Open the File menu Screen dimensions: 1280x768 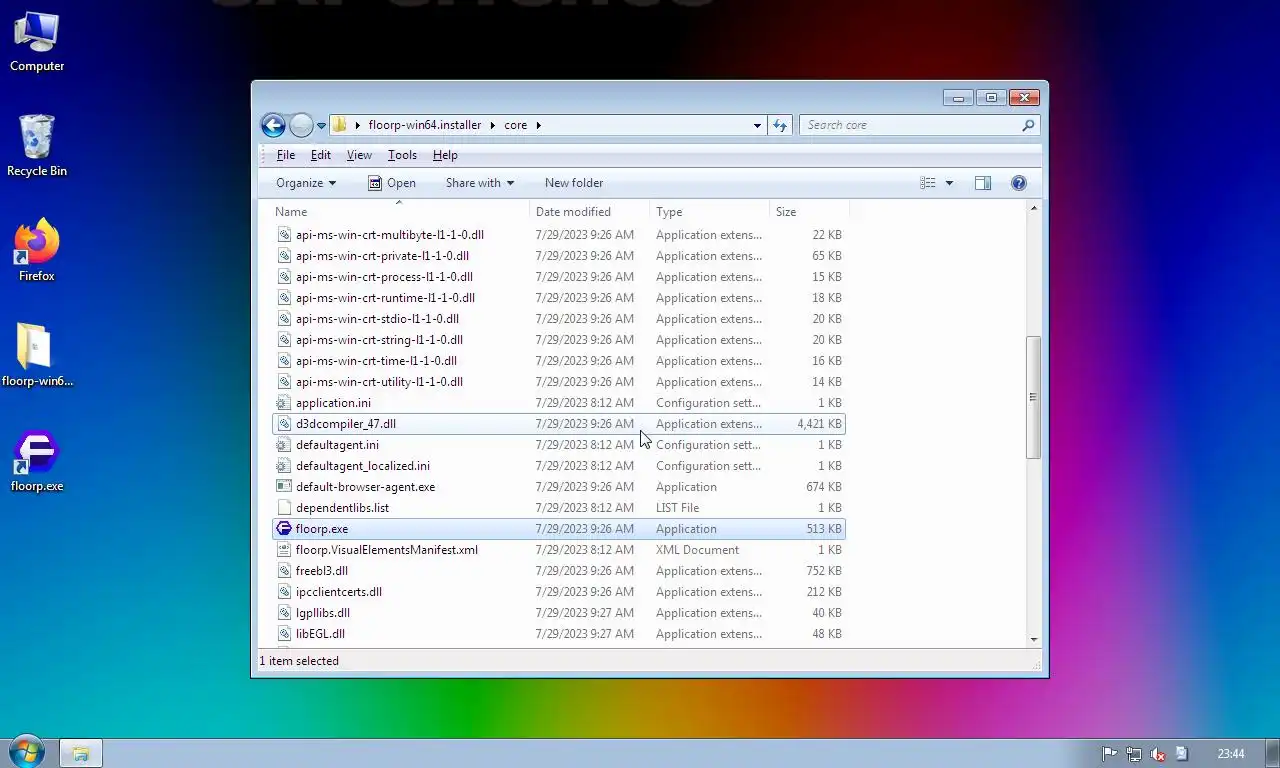[x=286, y=155]
